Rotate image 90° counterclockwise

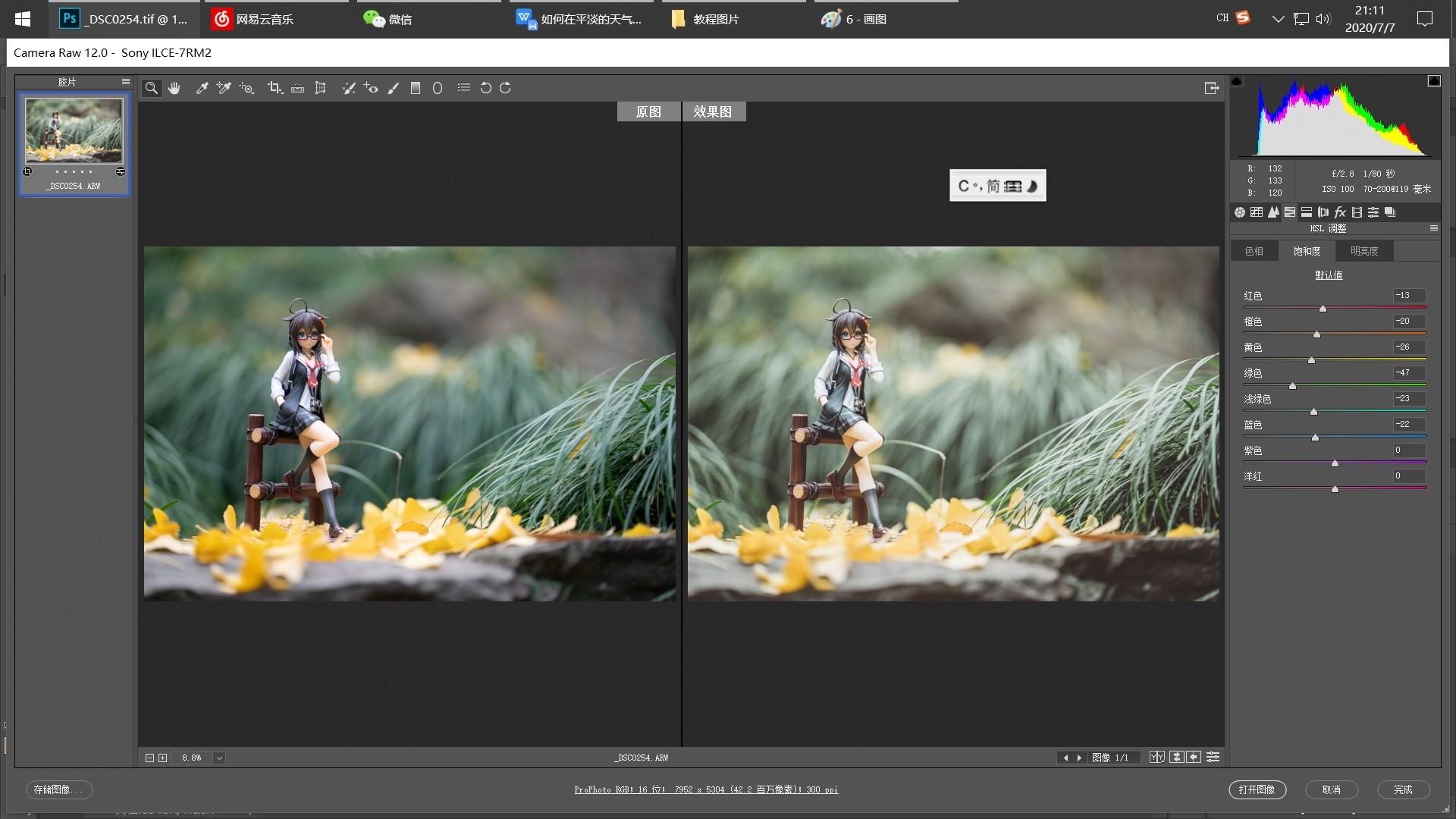(486, 88)
